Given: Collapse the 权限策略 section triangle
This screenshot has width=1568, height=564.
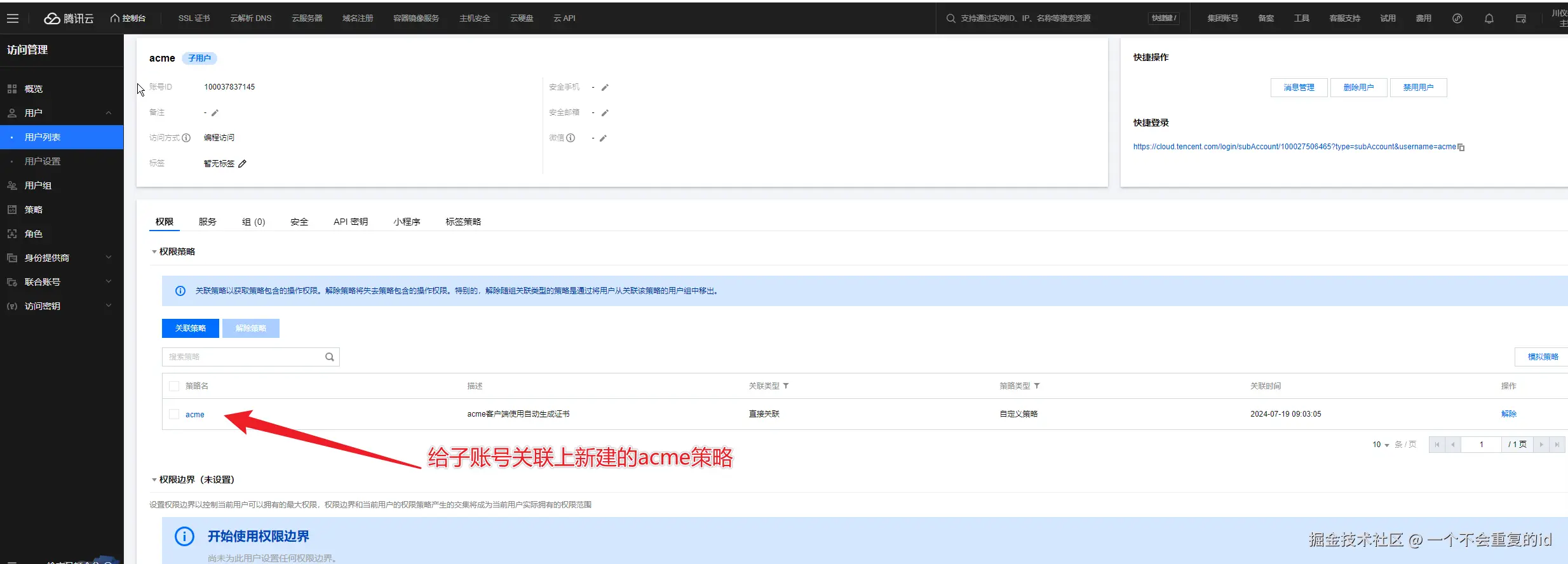Looking at the screenshot, I should (x=154, y=252).
